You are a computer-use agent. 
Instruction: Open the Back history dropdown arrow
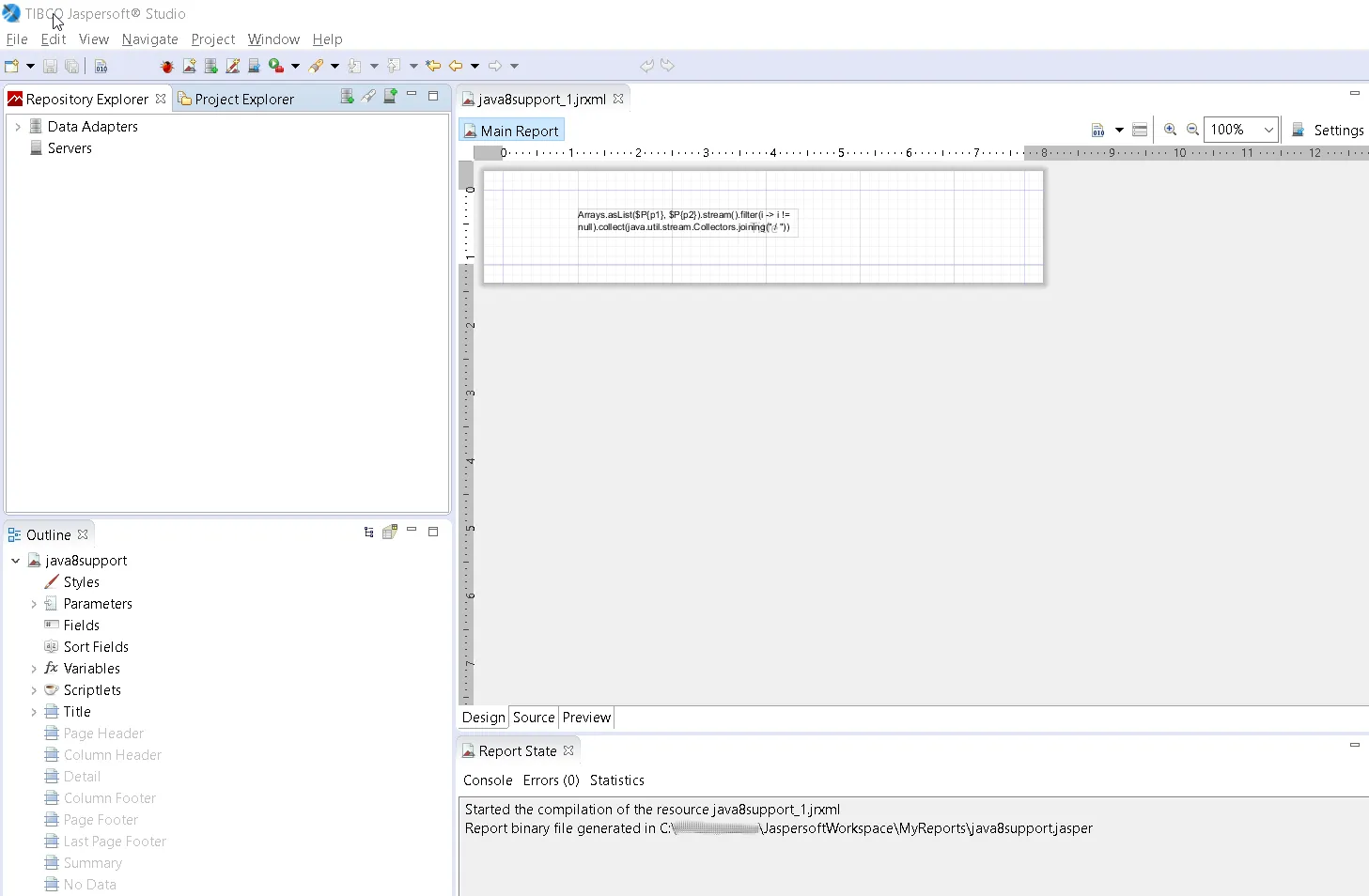(474, 66)
